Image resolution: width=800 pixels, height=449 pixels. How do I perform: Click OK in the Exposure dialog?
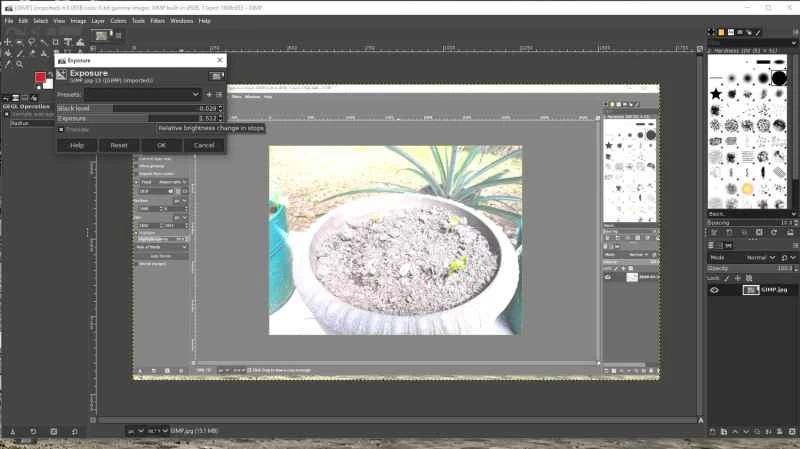[161, 145]
